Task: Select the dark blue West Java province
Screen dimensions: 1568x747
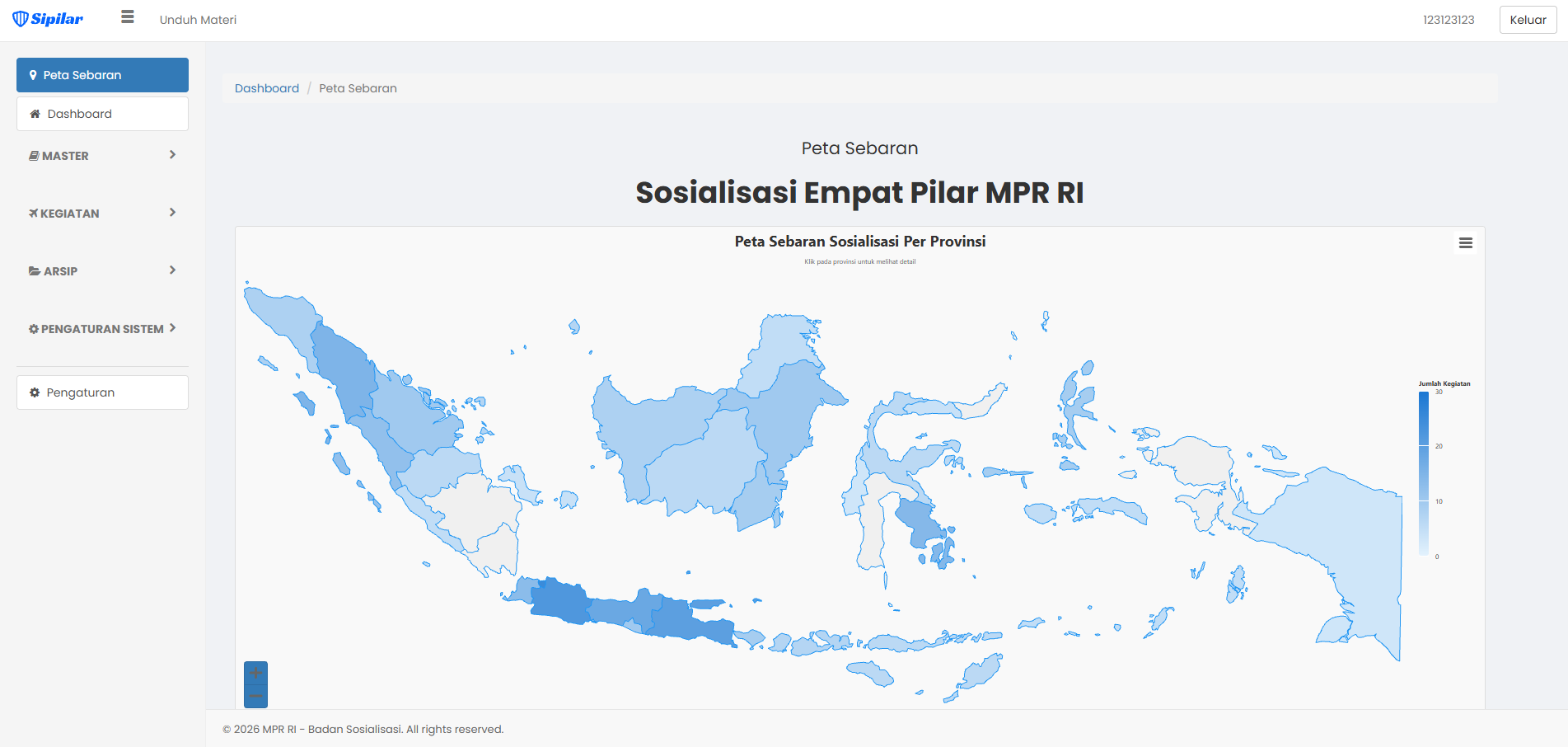Action: [x=559, y=599]
